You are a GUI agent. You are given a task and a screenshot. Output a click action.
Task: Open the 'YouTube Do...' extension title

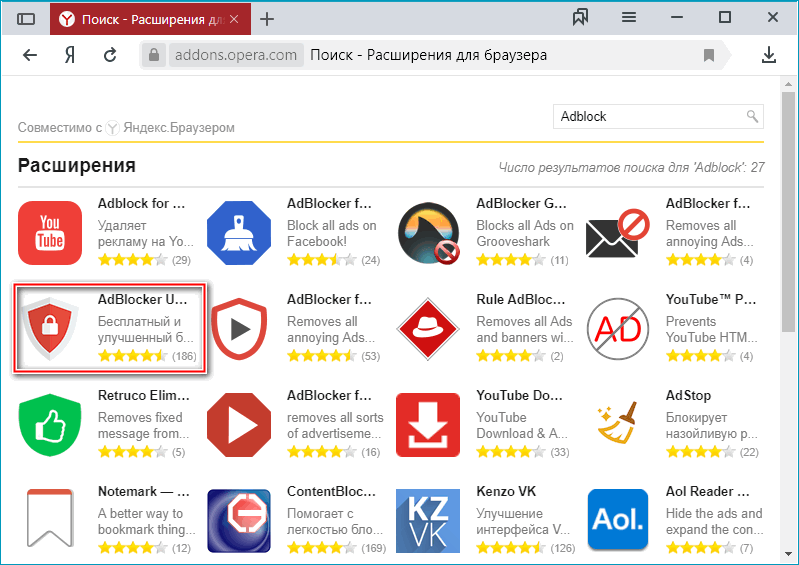[520, 395]
